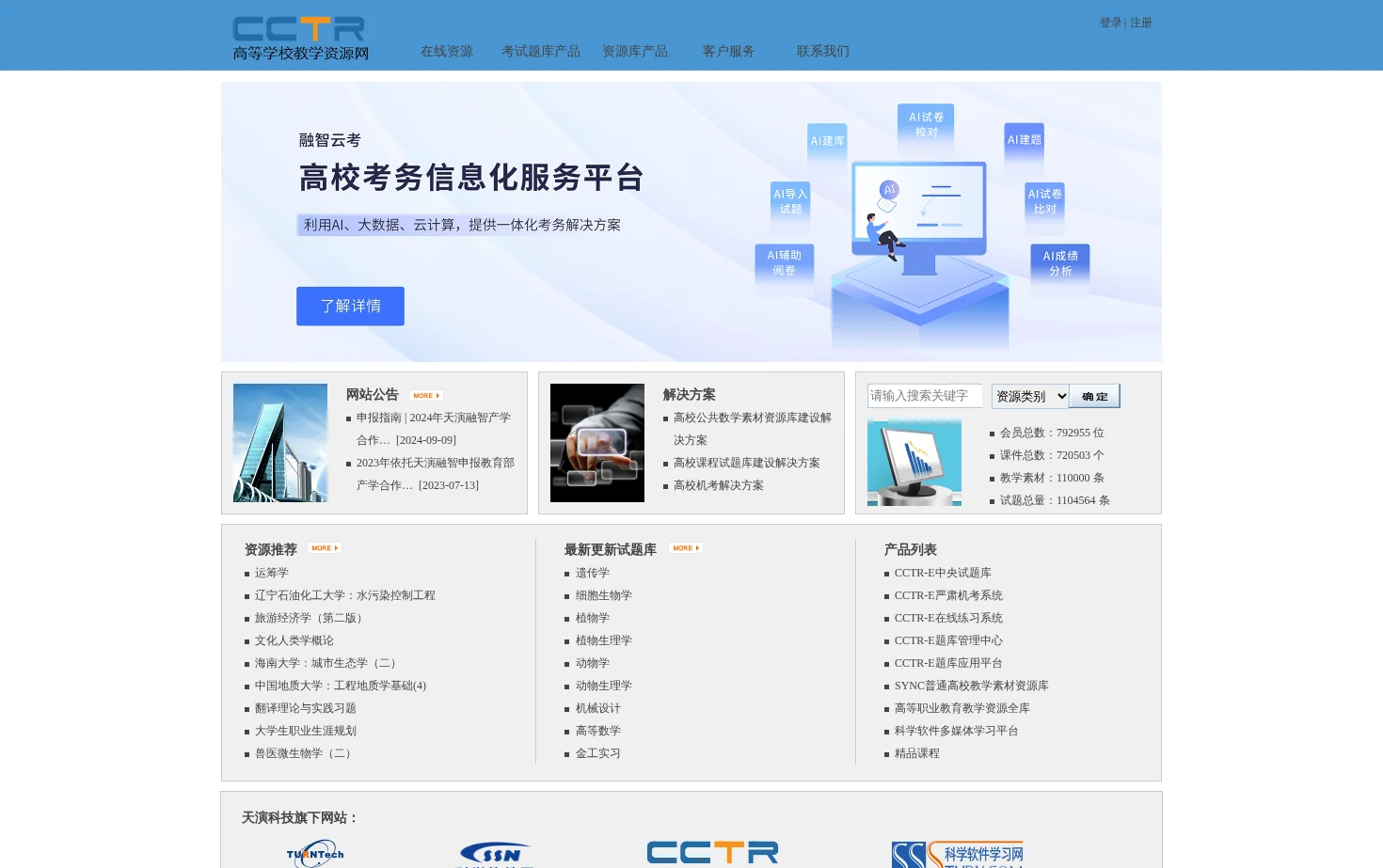Open 高校课程试题库建设解决方案 link
Screen dimensions: 1383x868
[x=747, y=463]
